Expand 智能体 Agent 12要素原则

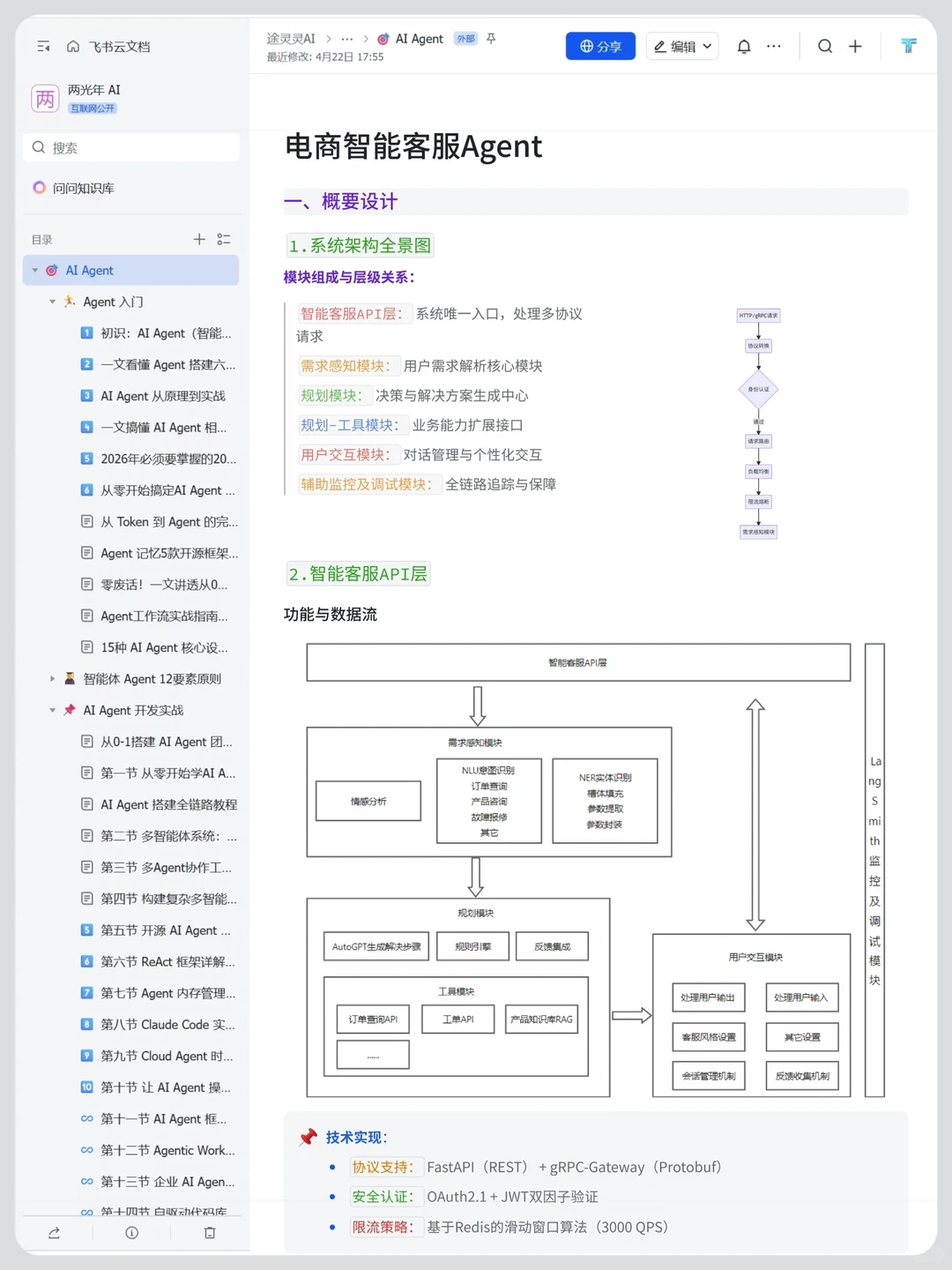[53, 679]
